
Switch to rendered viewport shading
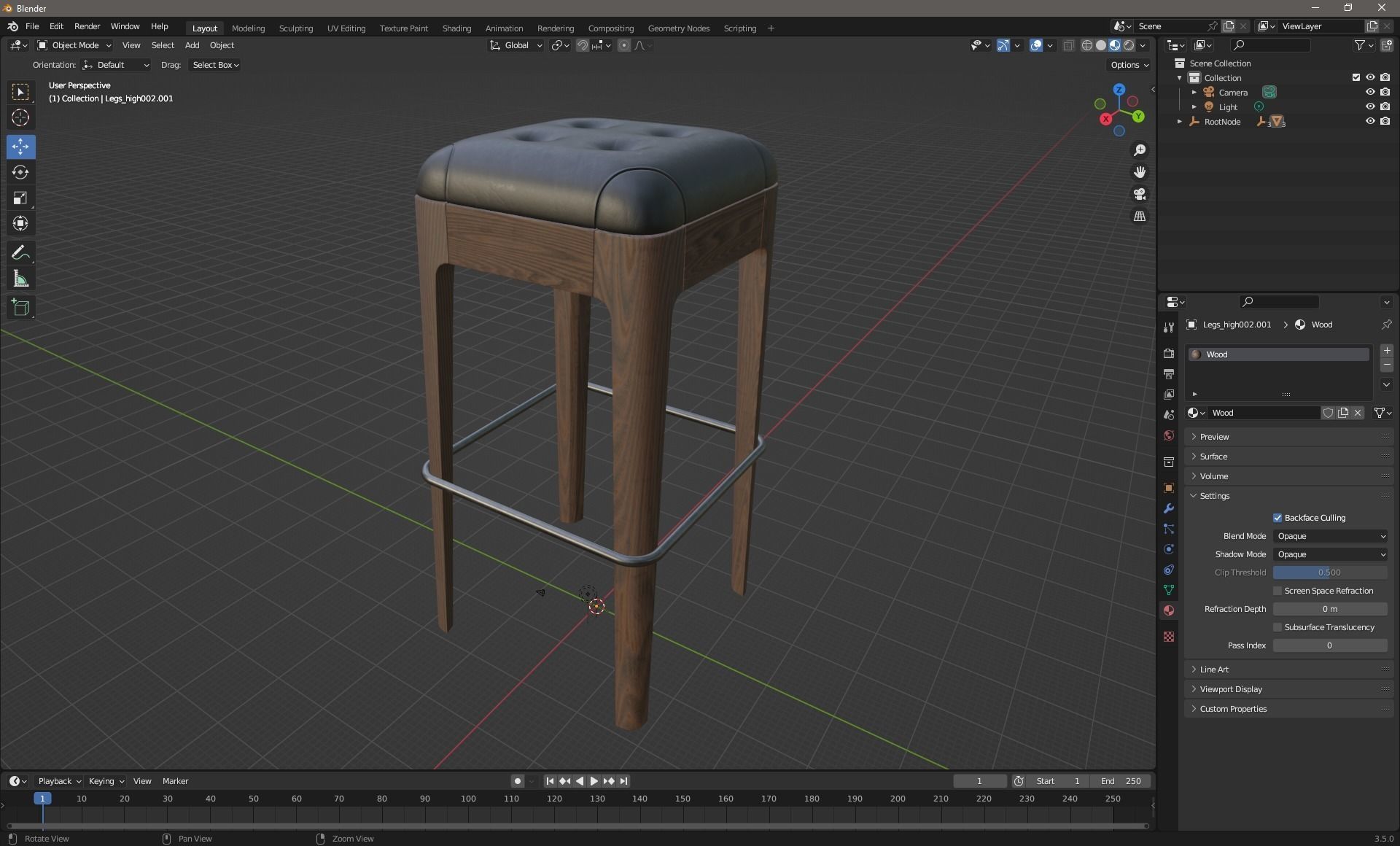coord(1129,45)
